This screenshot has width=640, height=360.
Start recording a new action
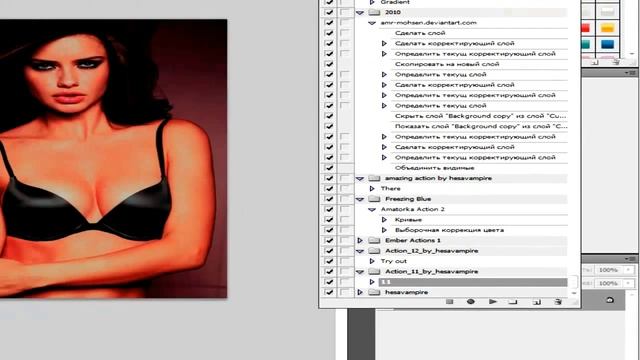471,302
